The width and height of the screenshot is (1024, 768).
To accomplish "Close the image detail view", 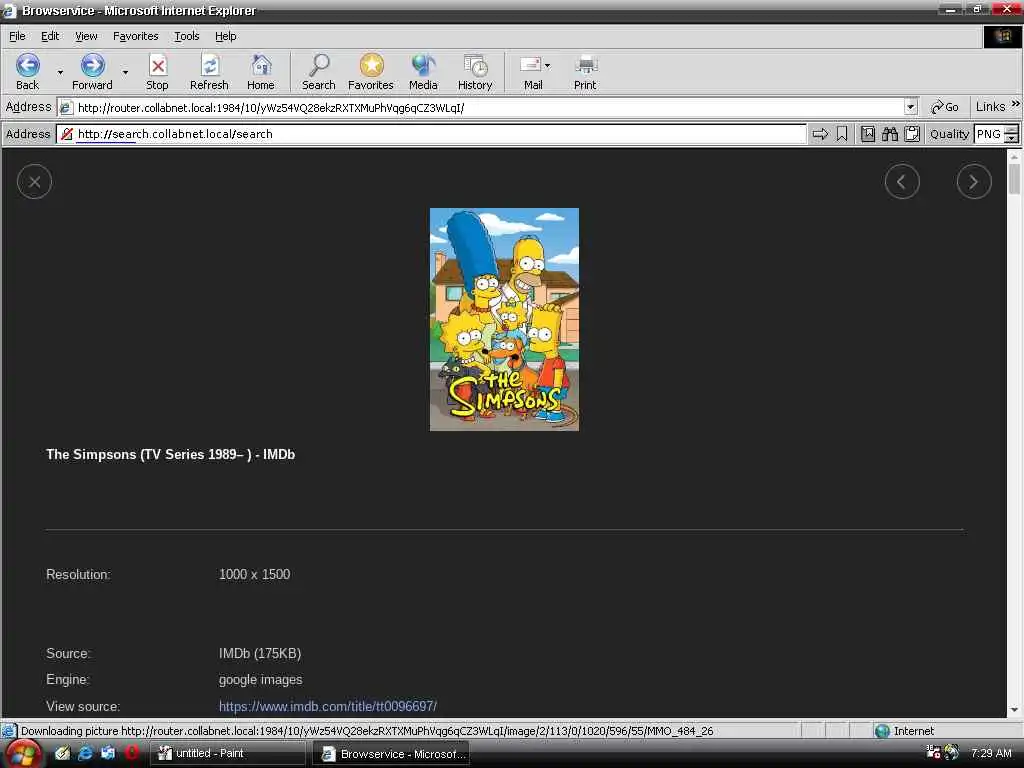I will point(35,182).
